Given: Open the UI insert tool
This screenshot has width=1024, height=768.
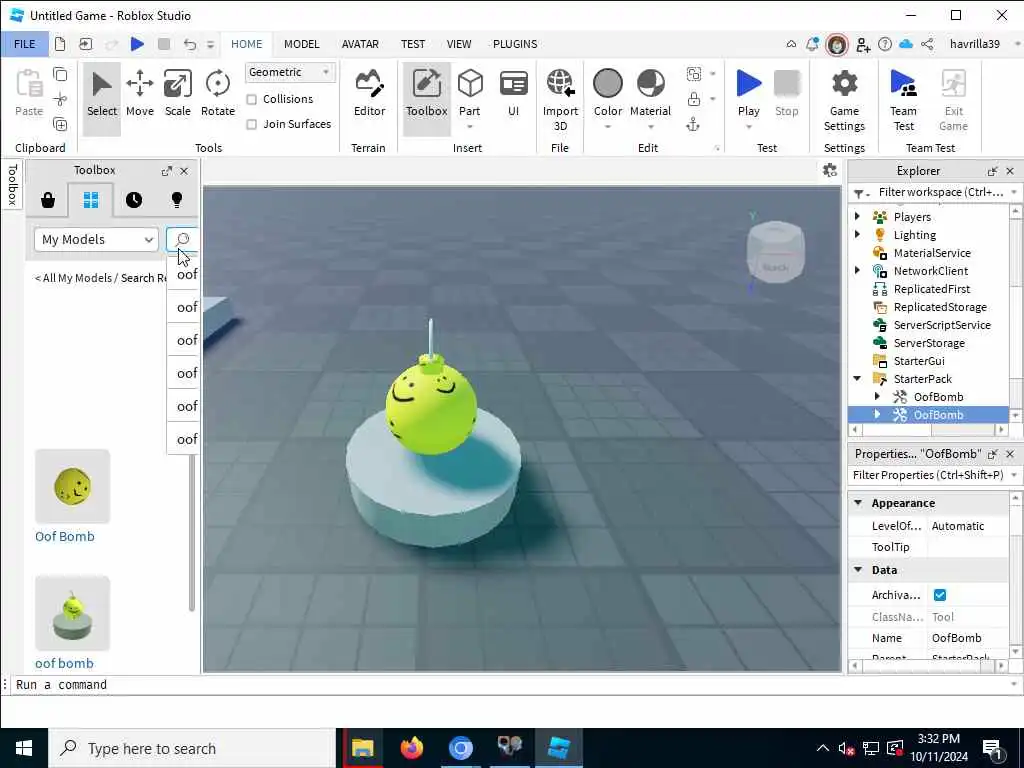Looking at the screenshot, I should tap(513, 95).
